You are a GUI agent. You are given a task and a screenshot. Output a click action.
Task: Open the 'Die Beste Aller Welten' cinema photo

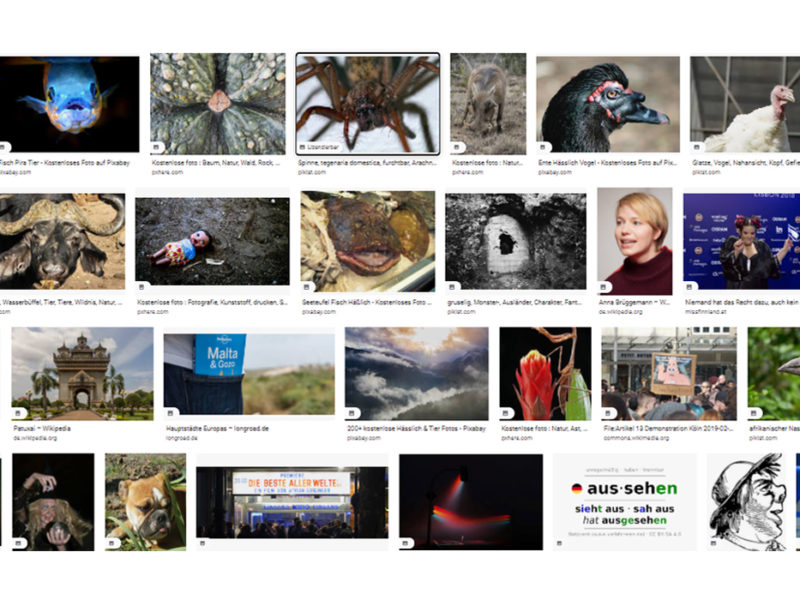click(292, 502)
